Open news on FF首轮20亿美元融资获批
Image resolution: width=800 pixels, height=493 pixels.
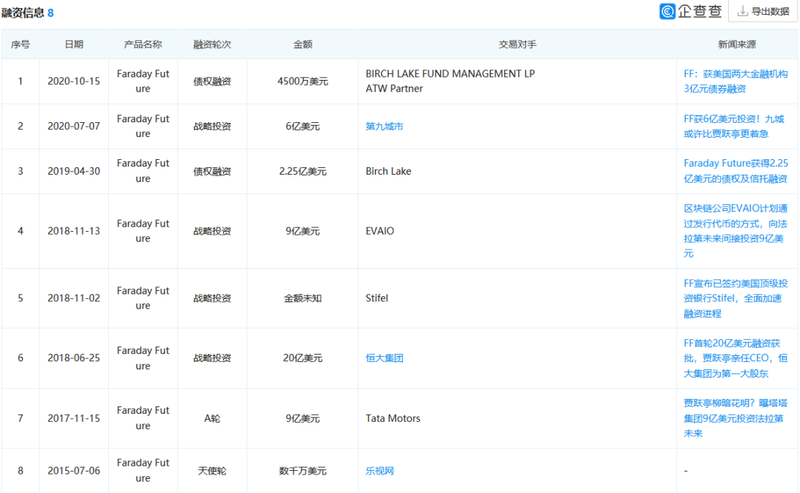pos(735,358)
